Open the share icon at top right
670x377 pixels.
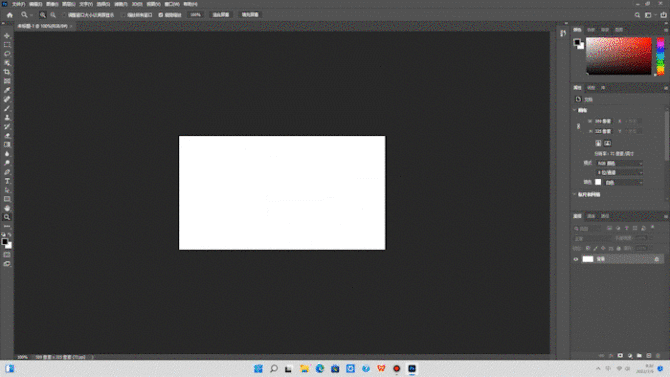[664, 15]
